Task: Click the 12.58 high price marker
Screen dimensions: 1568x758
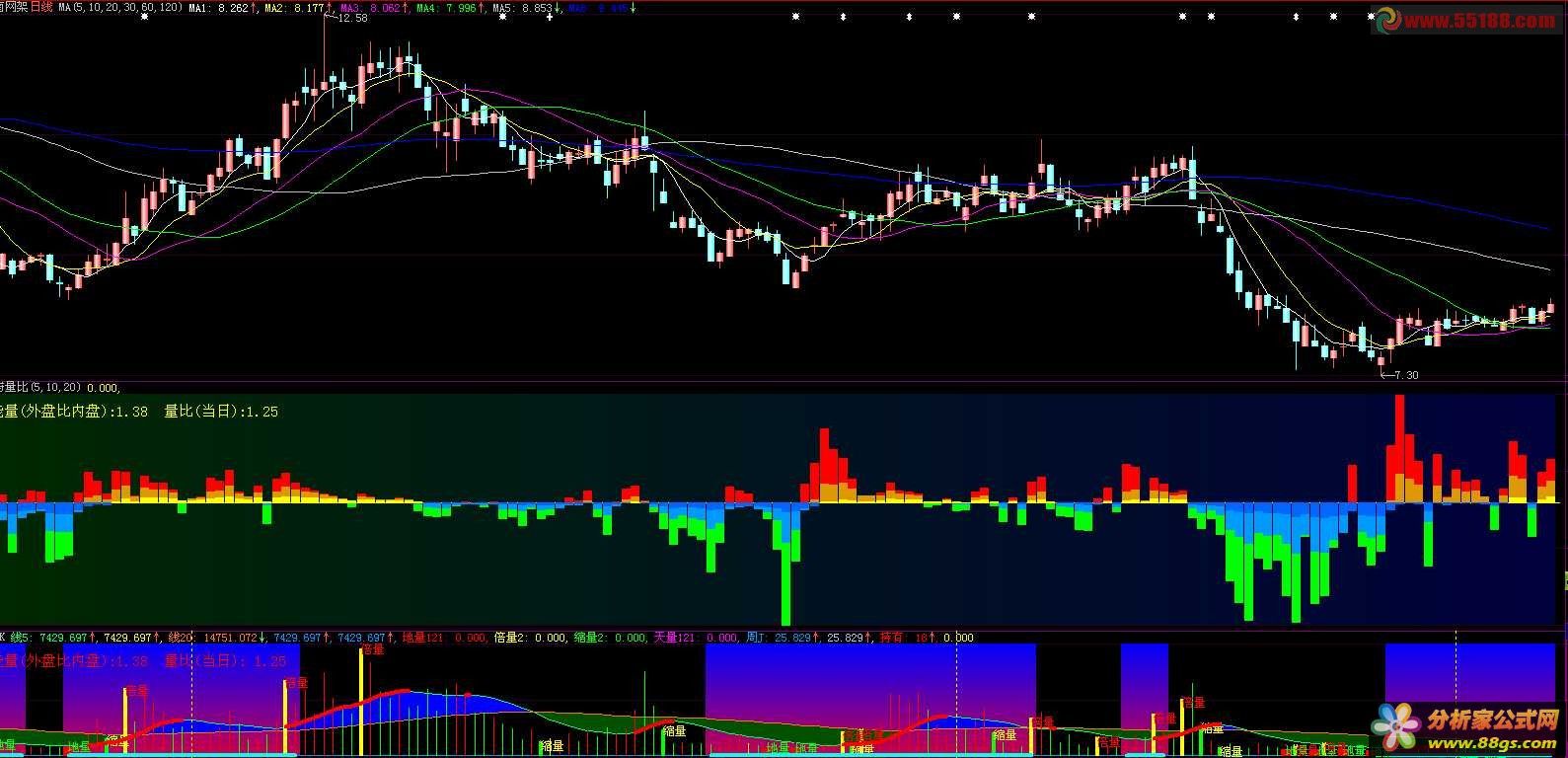Action: (x=352, y=18)
